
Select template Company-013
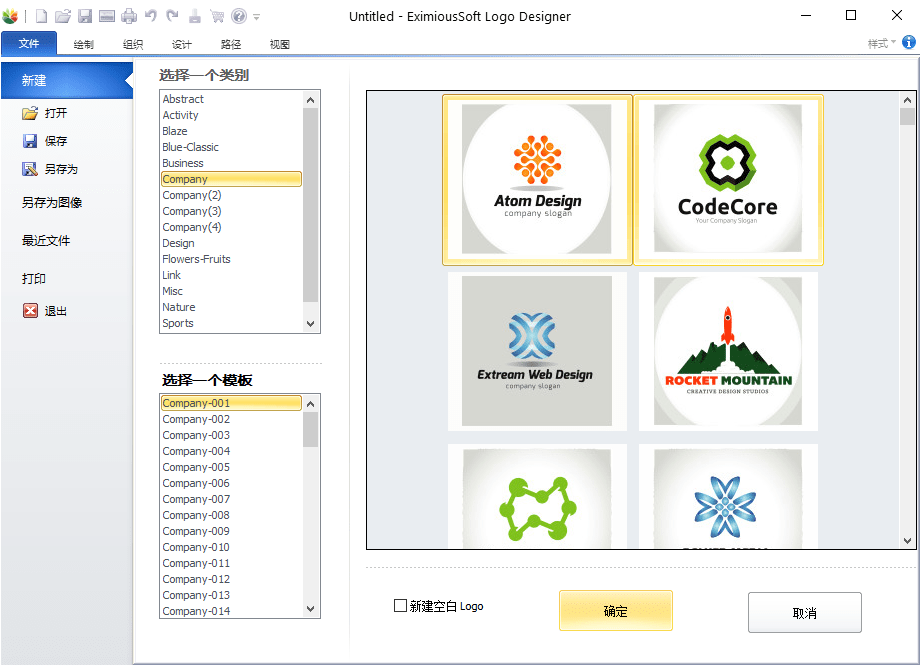point(231,596)
